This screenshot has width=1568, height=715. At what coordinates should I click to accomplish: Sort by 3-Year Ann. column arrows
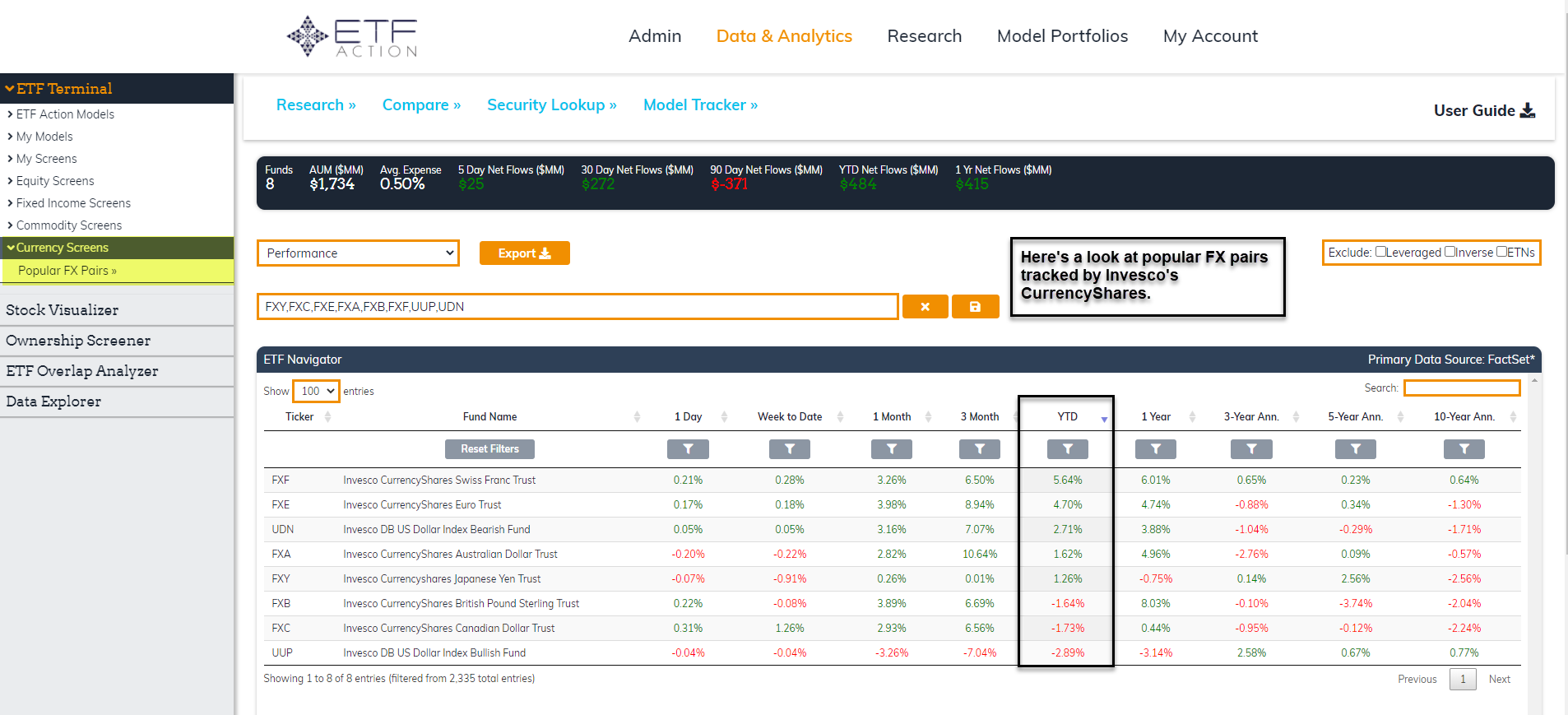click(1296, 417)
